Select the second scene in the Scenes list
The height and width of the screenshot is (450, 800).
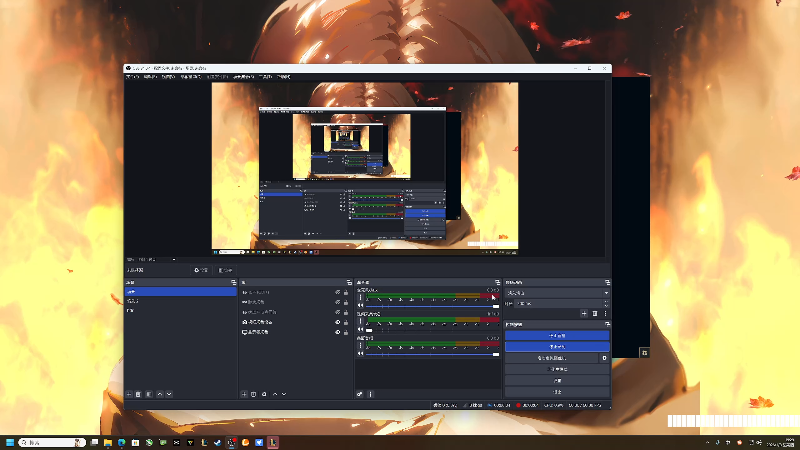click(181, 301)
